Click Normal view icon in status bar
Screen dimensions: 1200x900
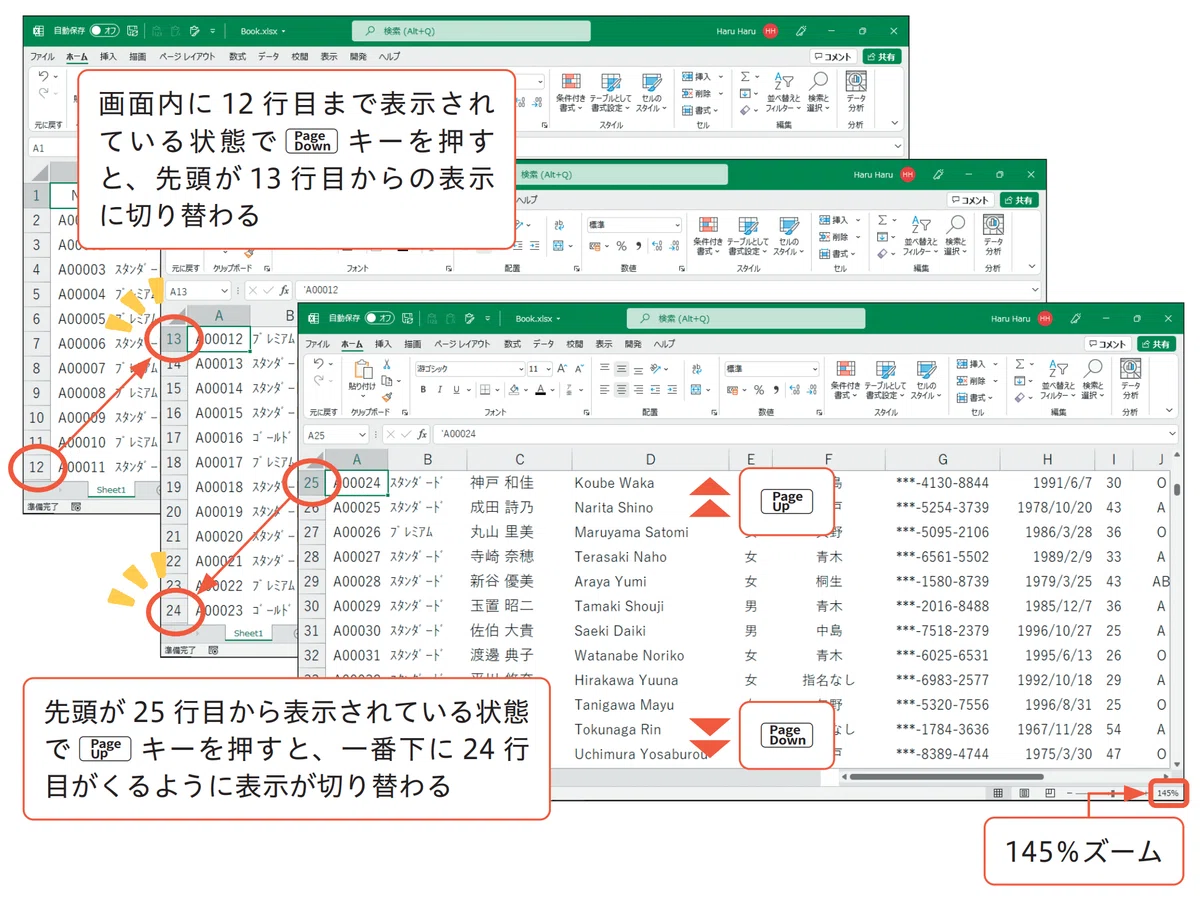(998, 793)
